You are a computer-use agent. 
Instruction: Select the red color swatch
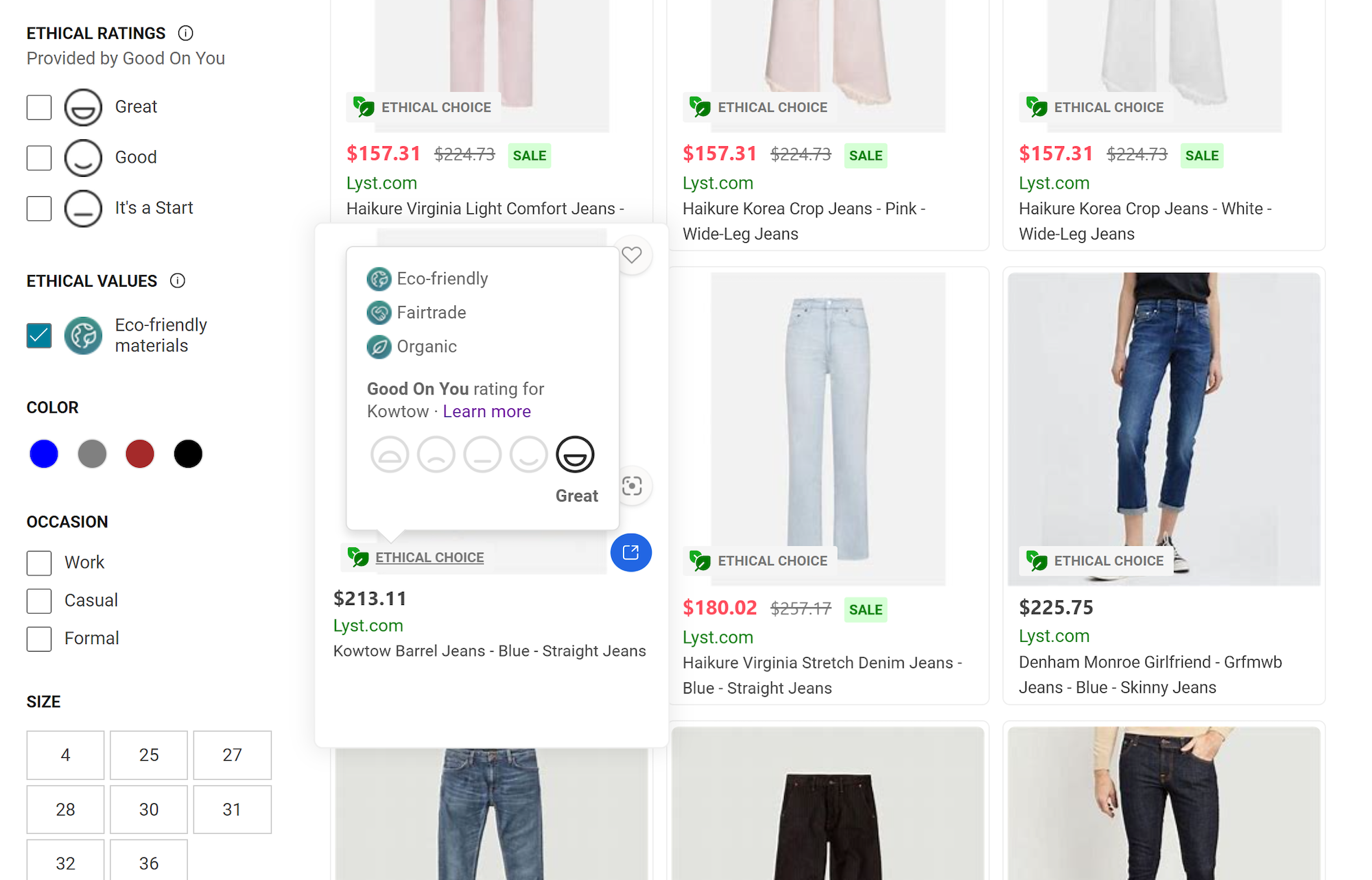point(140,453)
